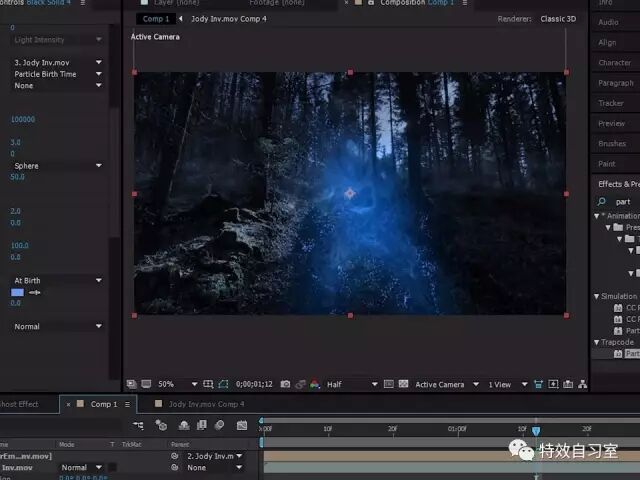Open the Normal mode dropdown for Inv.mov layer
The image size is (640, 480).
(x=81, y=467)
